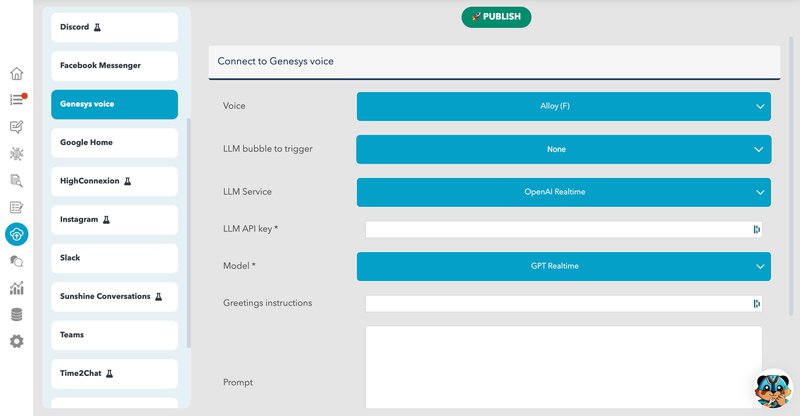800x416 pixels.
Task: Open the form checklist icon in sidebar
Action: pyautogui.click(x=16, y=207)
